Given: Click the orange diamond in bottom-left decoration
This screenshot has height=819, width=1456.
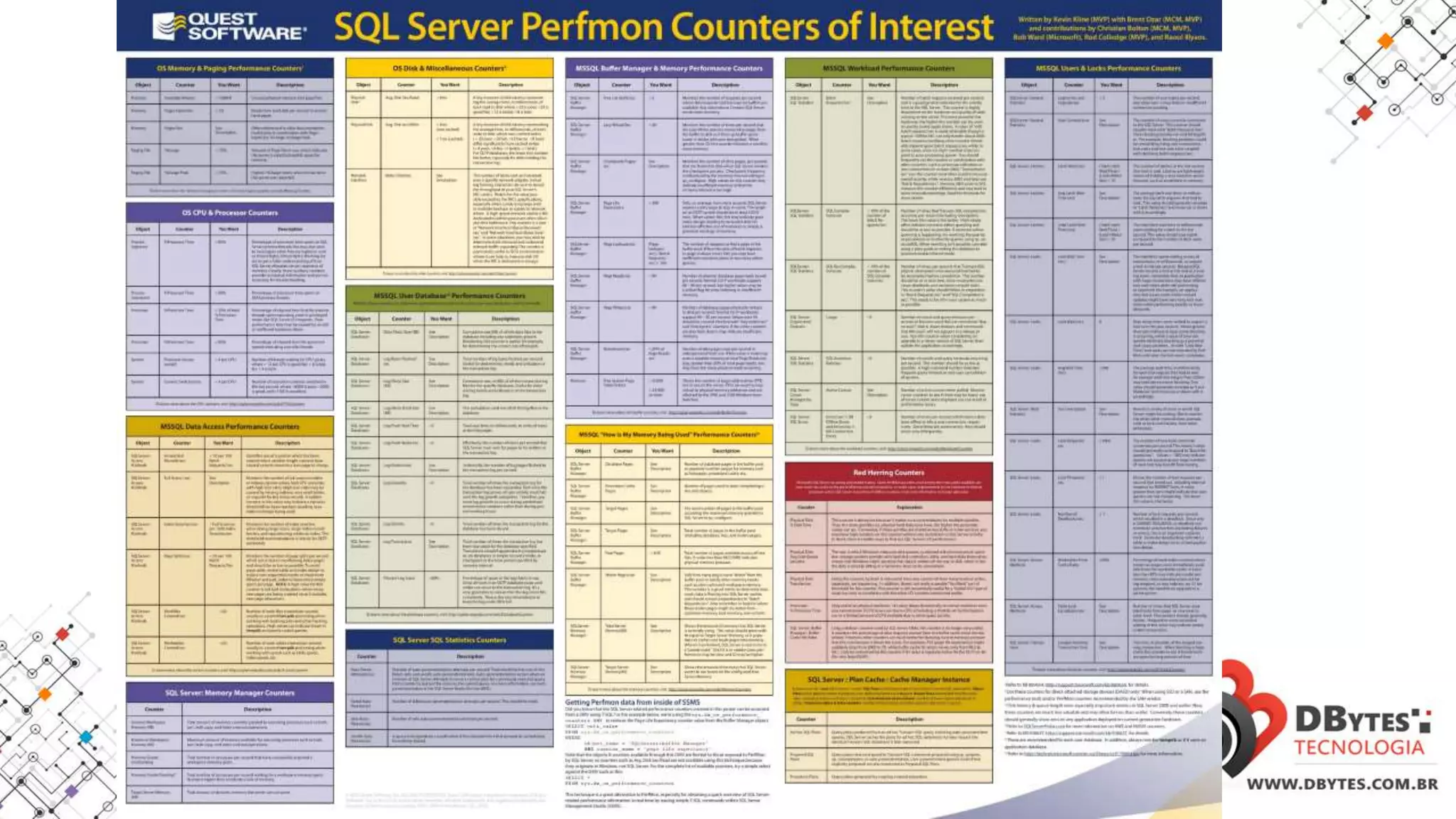Looking at the screenshot, I should click(44, 694).
